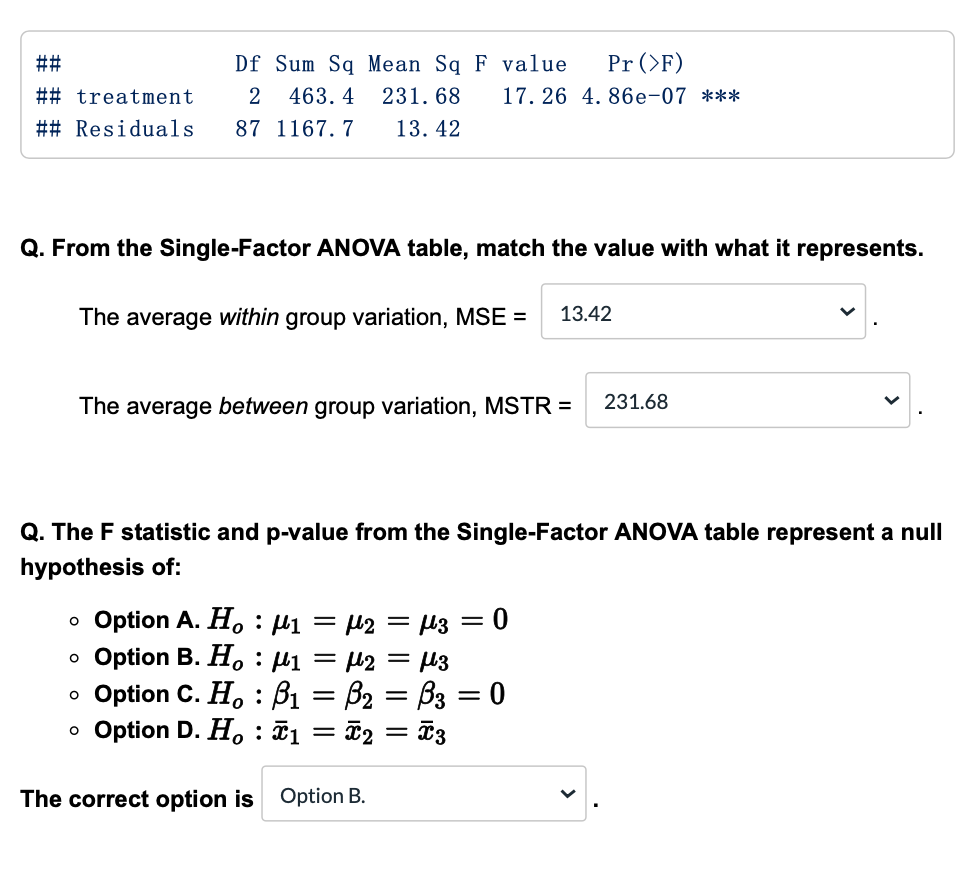Viewport: 978px width, 878px height.
Task: Click the chevron on the Option B dropdown
Action: [x=568, y=793]
